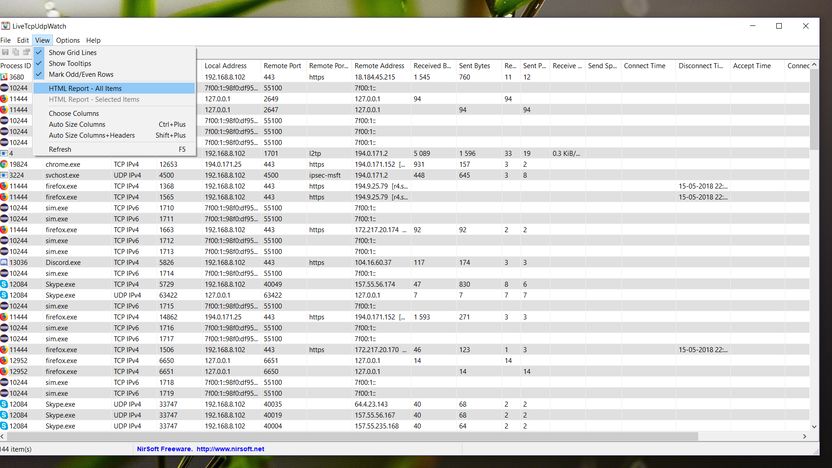Click the svchost icon for process 3224

pos(4,175)
